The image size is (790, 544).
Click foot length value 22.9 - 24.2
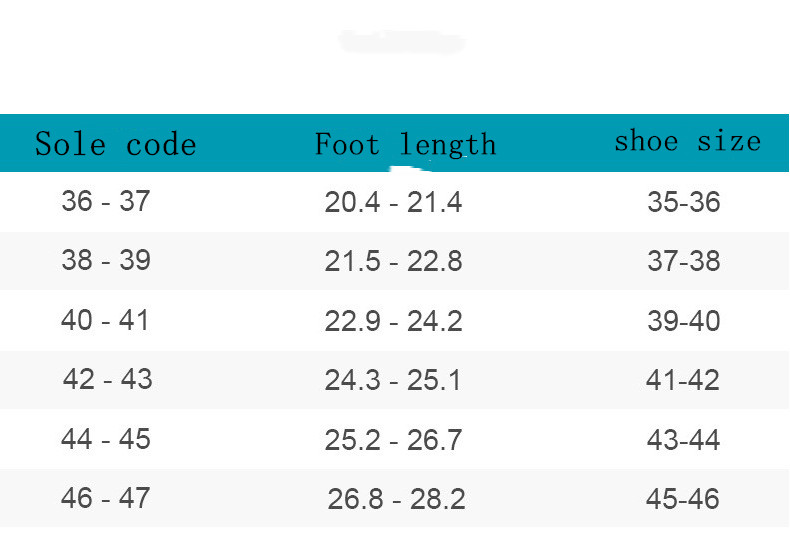(393, 322)
